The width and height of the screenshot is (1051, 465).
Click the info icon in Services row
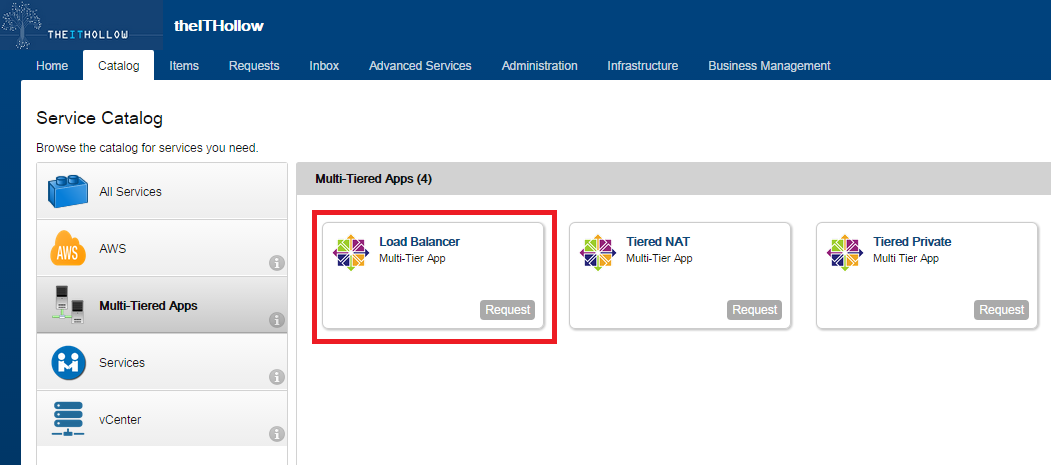tap(277, 378)
